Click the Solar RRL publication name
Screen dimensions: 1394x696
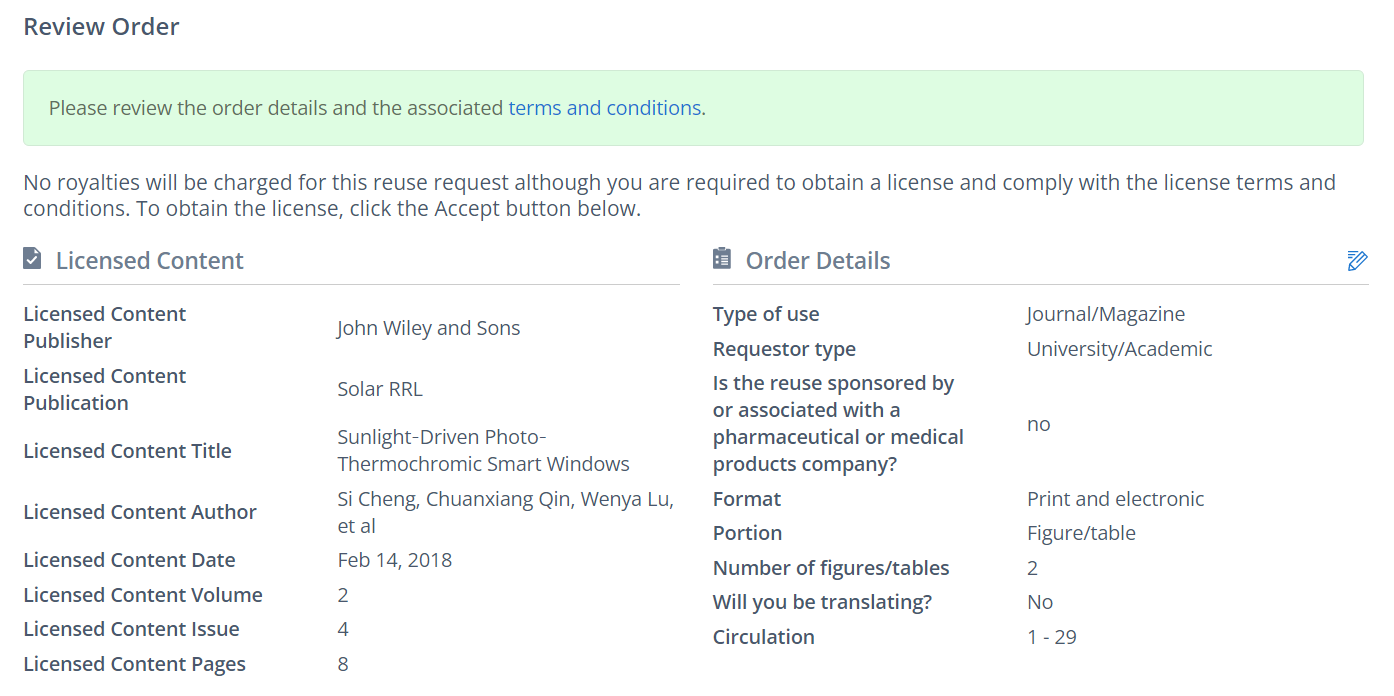[x=380, y=389]
